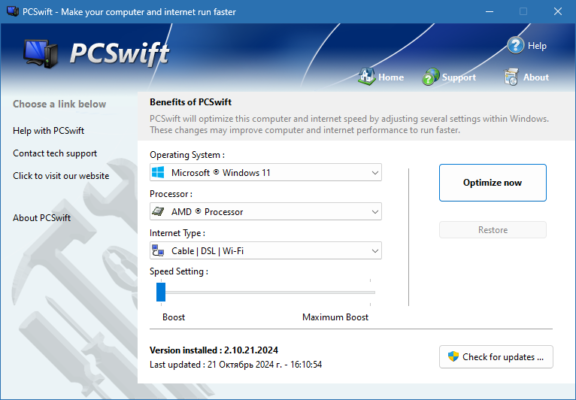Click the About document icon

point(511,77)
